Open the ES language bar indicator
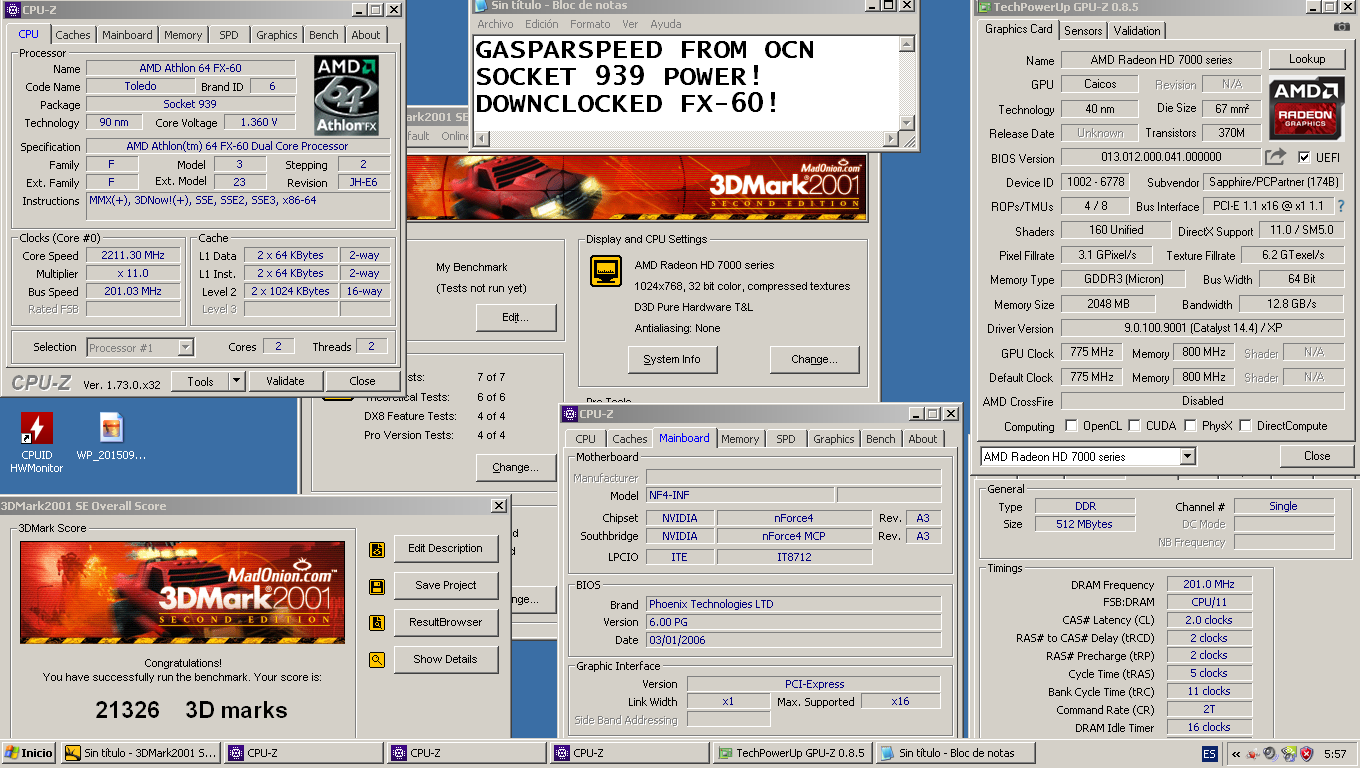The width and height of the screenshot is (1360, 768). 1209,753
